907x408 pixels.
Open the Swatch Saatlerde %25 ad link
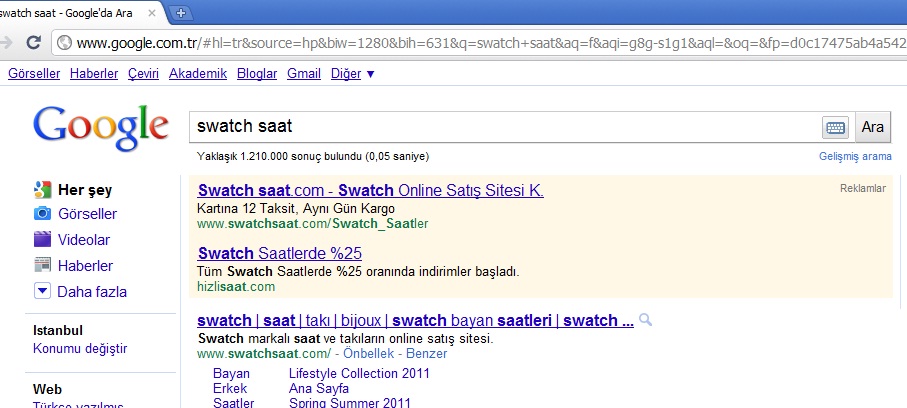coord(279,252)
